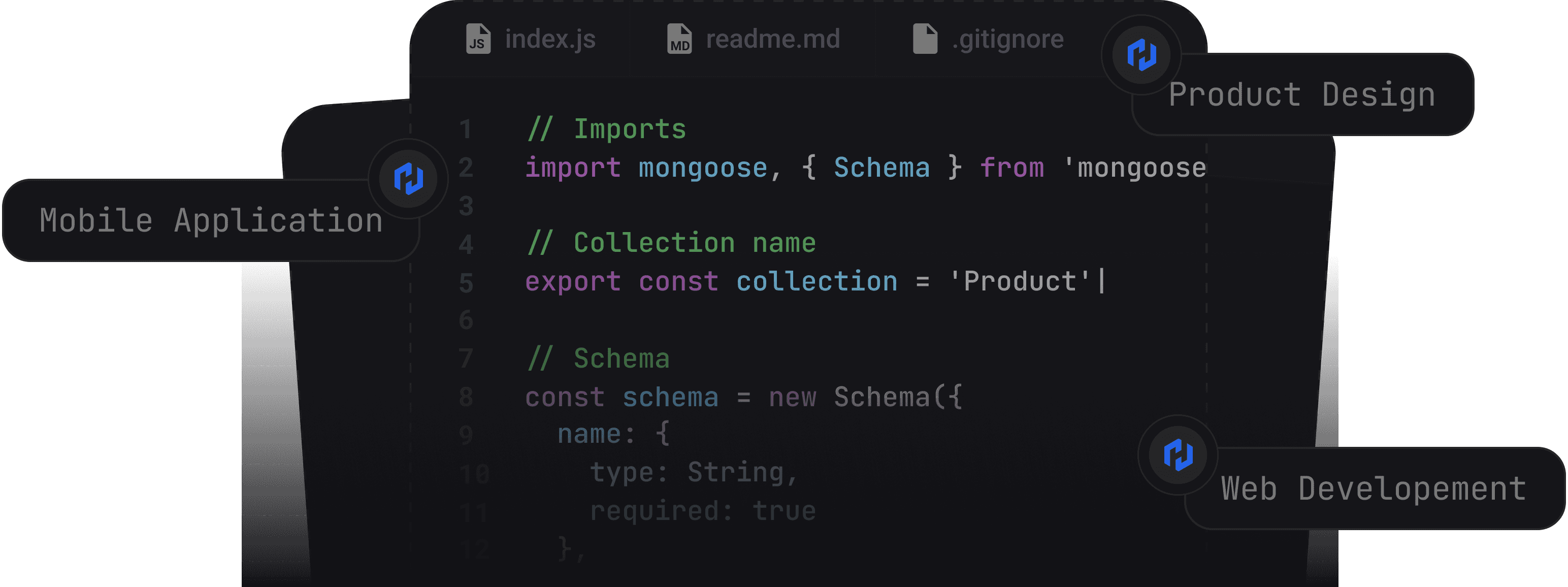Click the blank file icon beside .gitignore
The width and height of the screenshot is (1568, 587).
click(925, 39)
